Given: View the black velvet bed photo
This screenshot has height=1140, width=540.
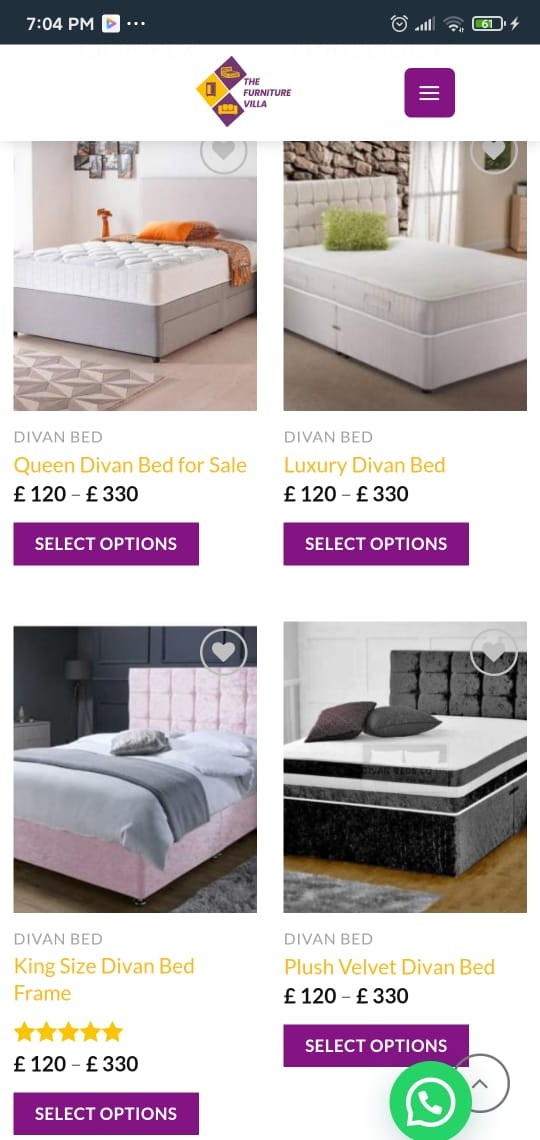Looking at the screenshot, I should pyautogui.click(x=405, y=767).
